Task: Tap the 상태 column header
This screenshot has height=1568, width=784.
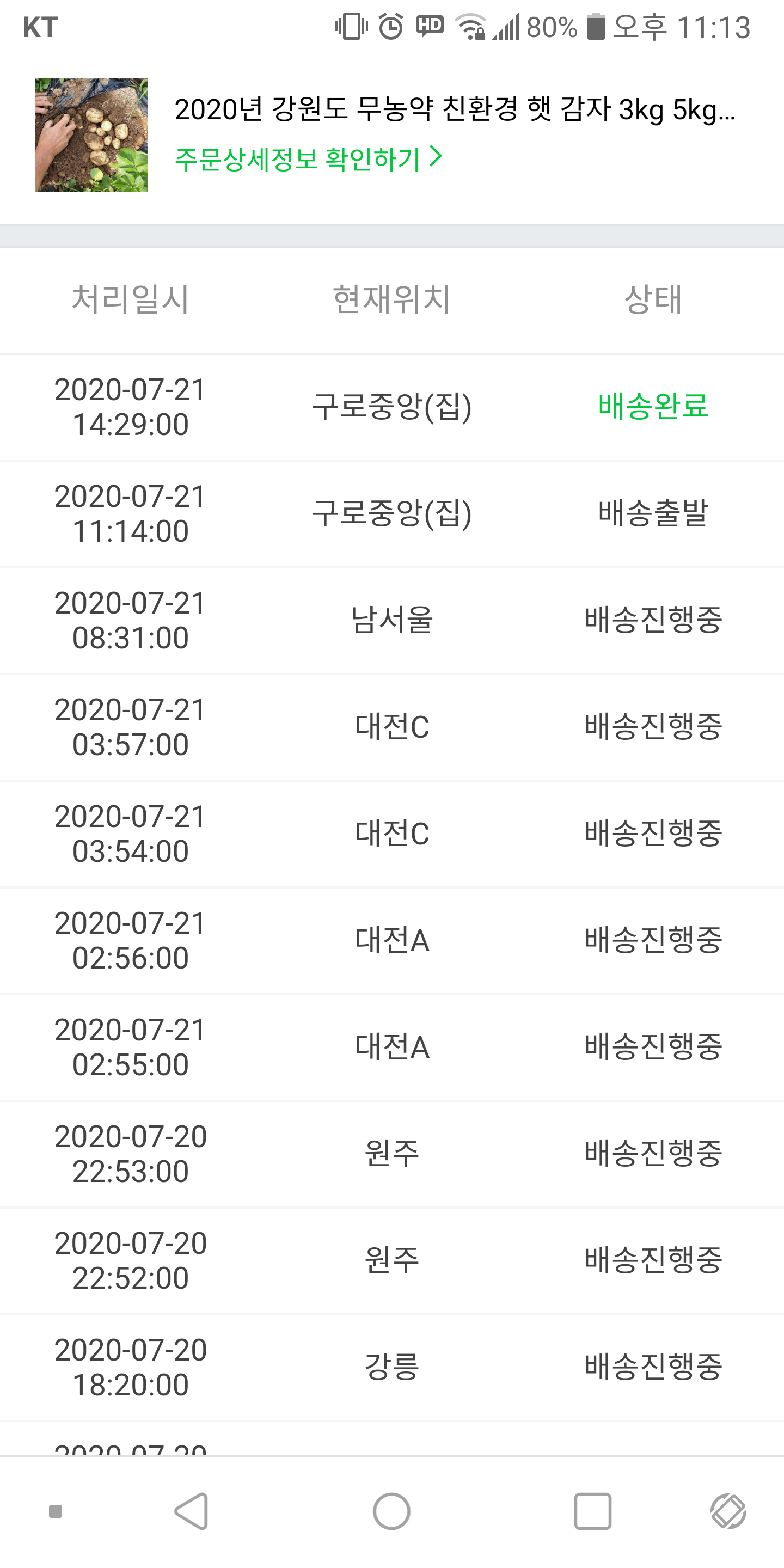Action: [x=653, y=299]
